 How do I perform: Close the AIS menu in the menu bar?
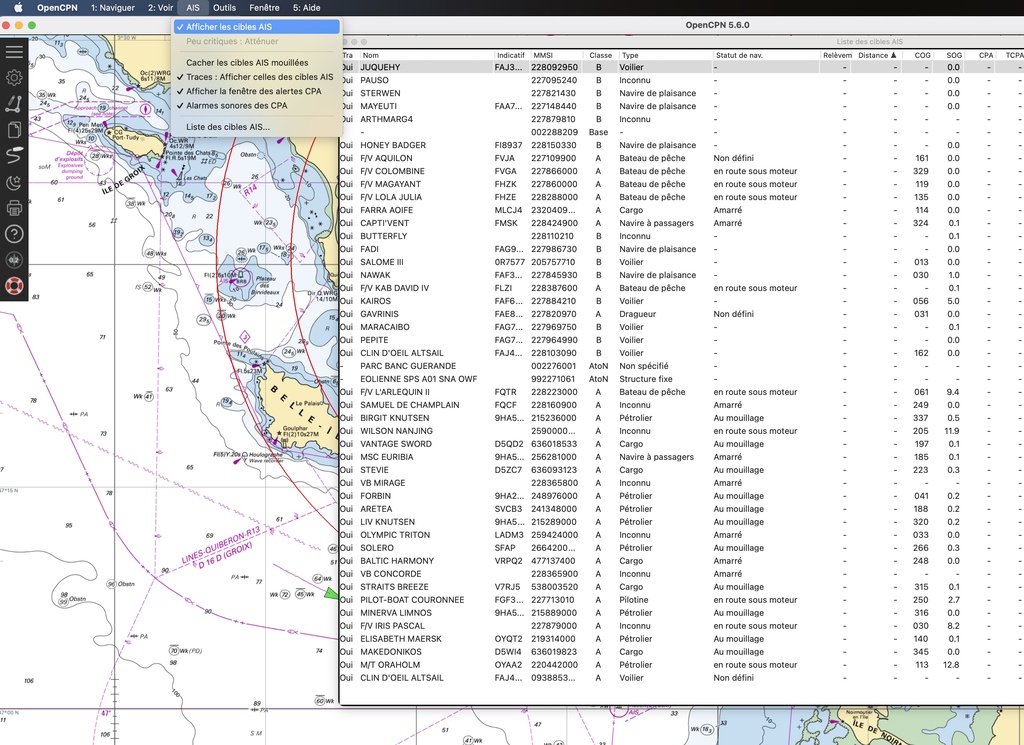click(193, 8)
